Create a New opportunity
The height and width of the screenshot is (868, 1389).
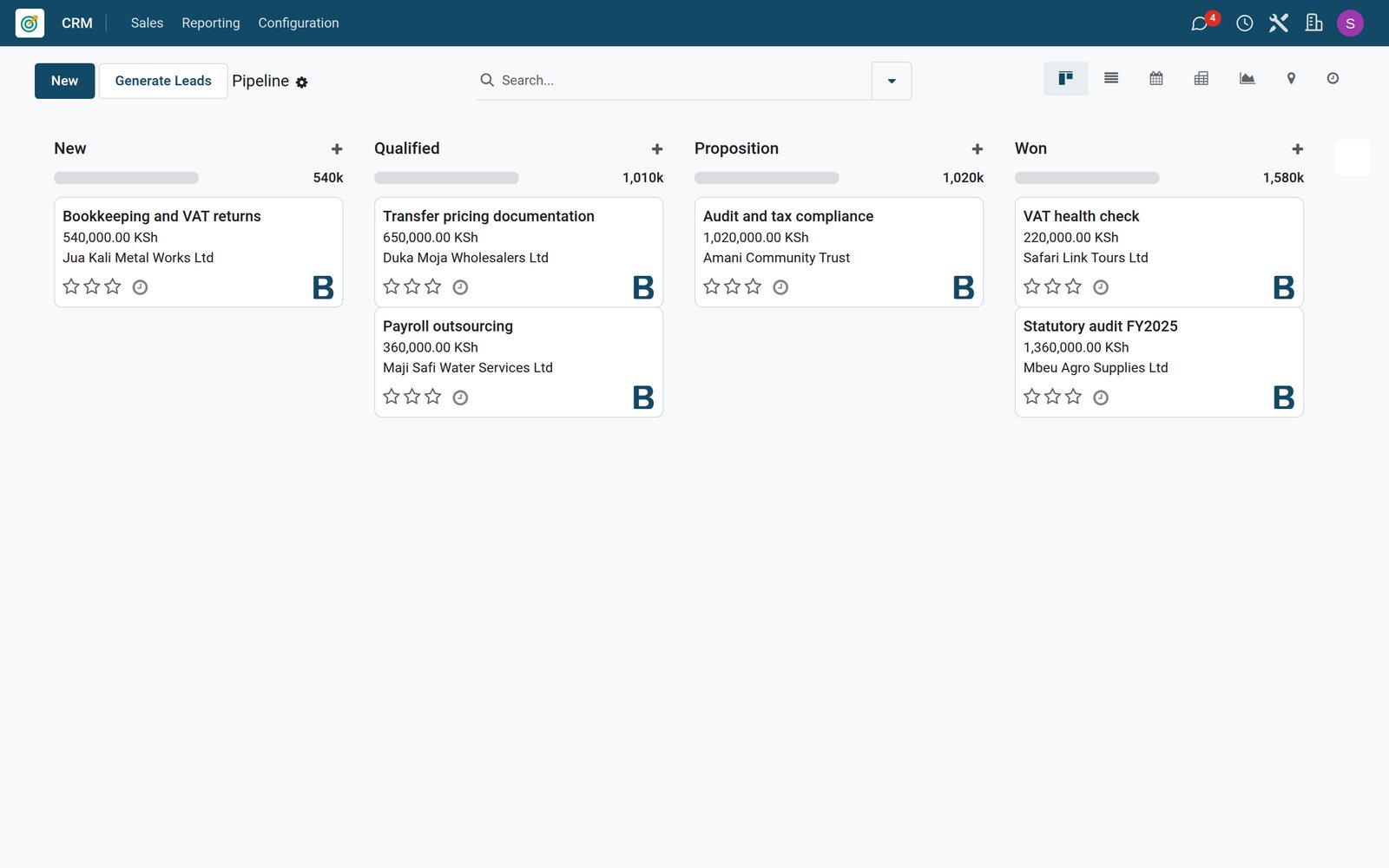point(64,81)
